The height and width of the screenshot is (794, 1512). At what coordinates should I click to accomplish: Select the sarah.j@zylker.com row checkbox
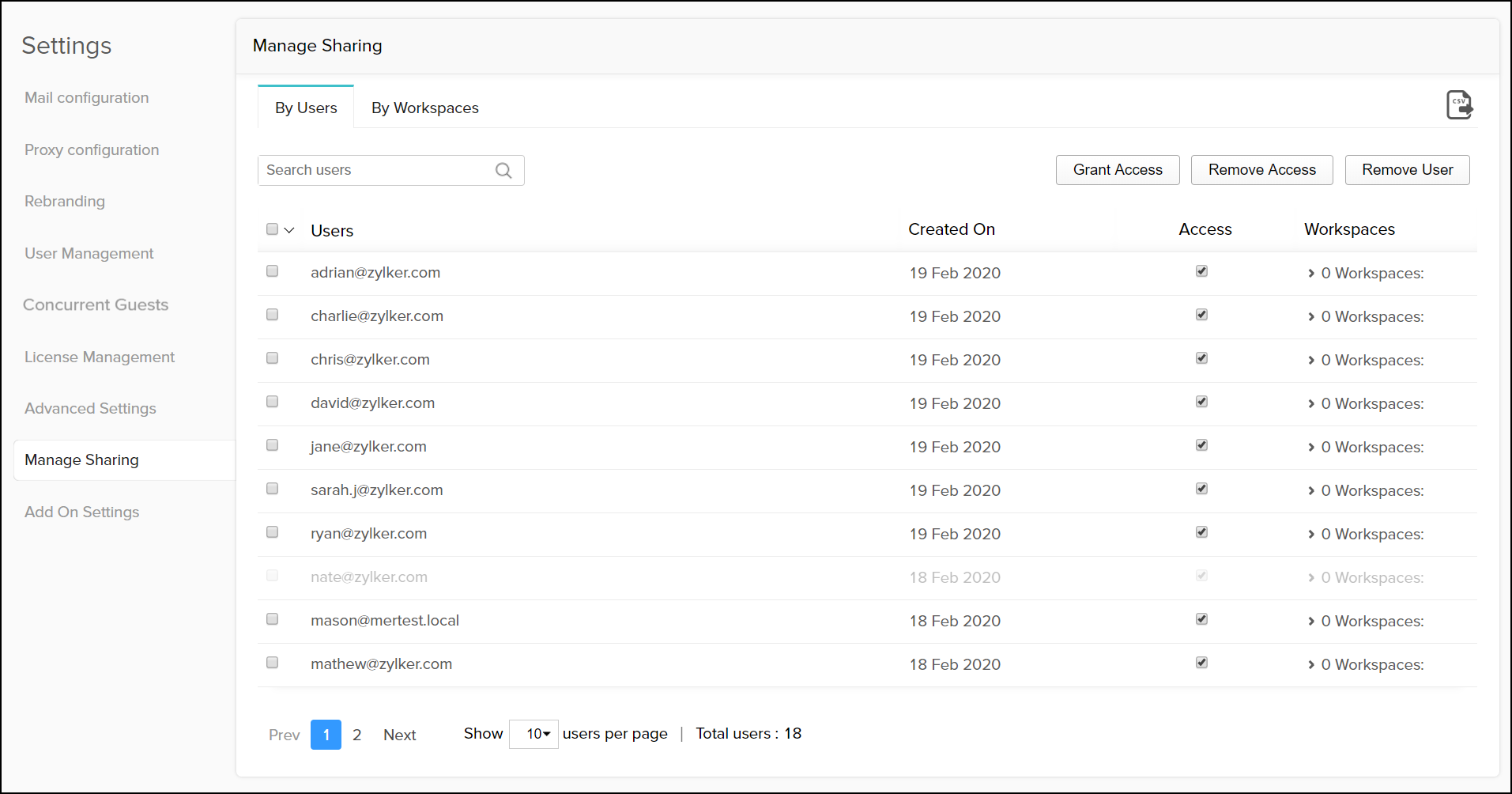(x=273, y=489)
